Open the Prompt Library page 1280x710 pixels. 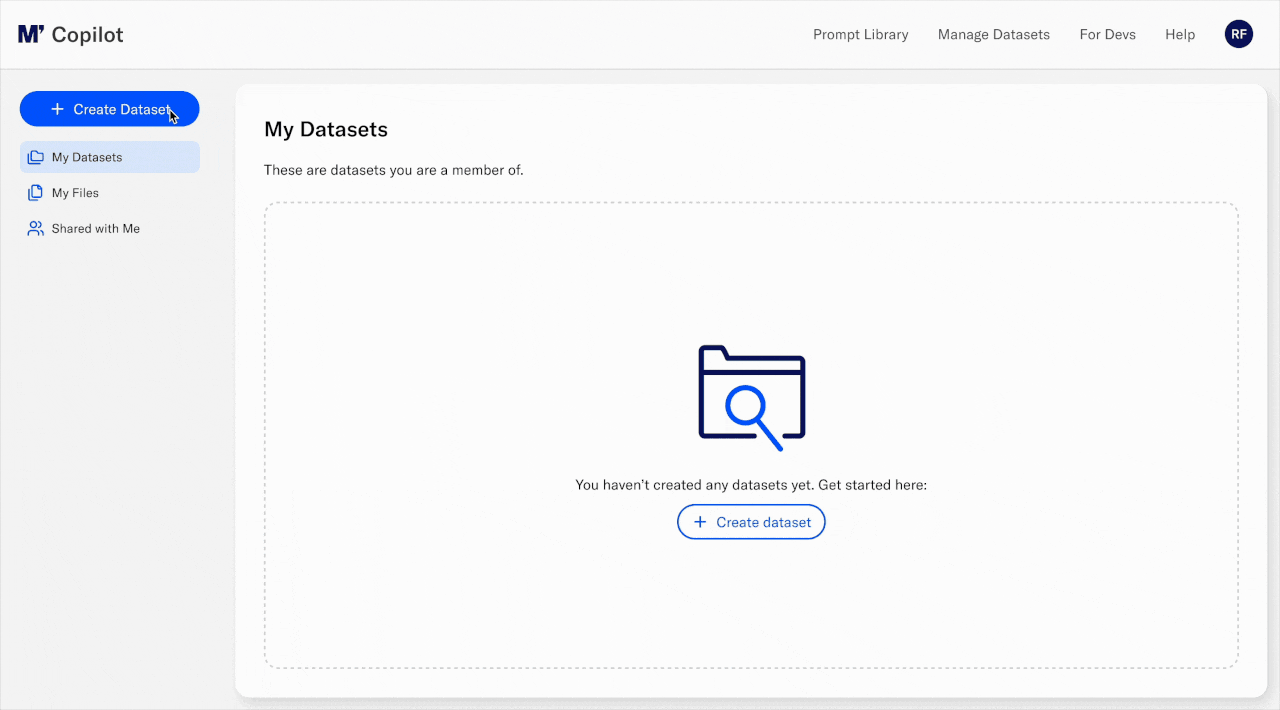click(860, 34)
